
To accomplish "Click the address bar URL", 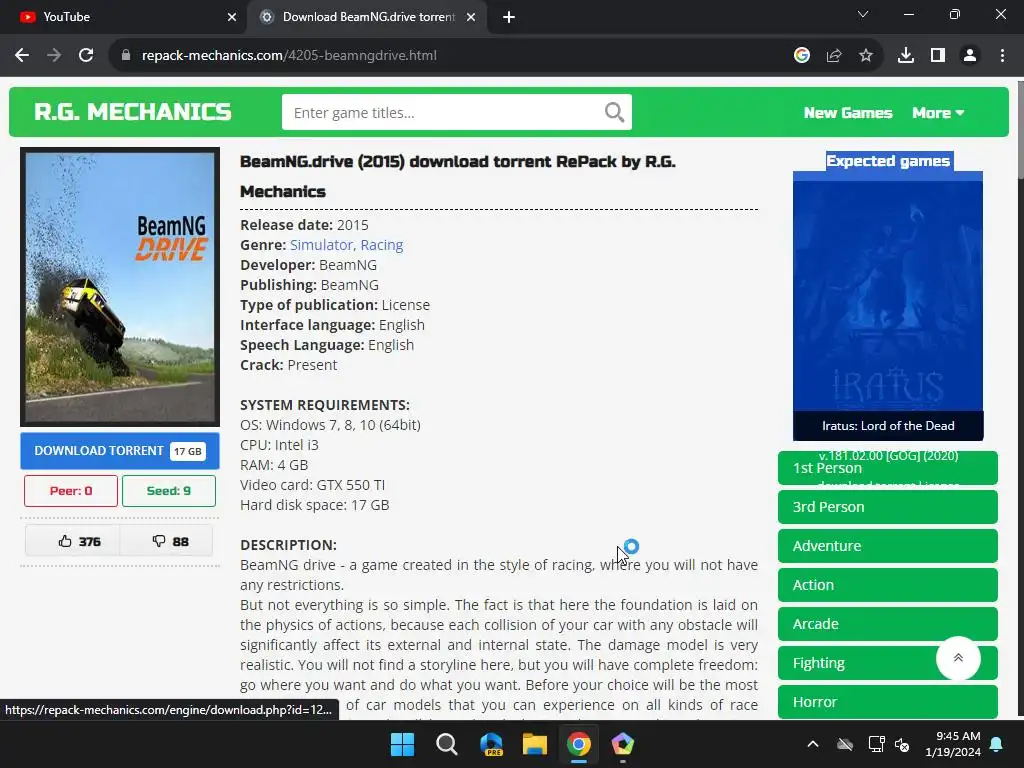I will point(289,56).
